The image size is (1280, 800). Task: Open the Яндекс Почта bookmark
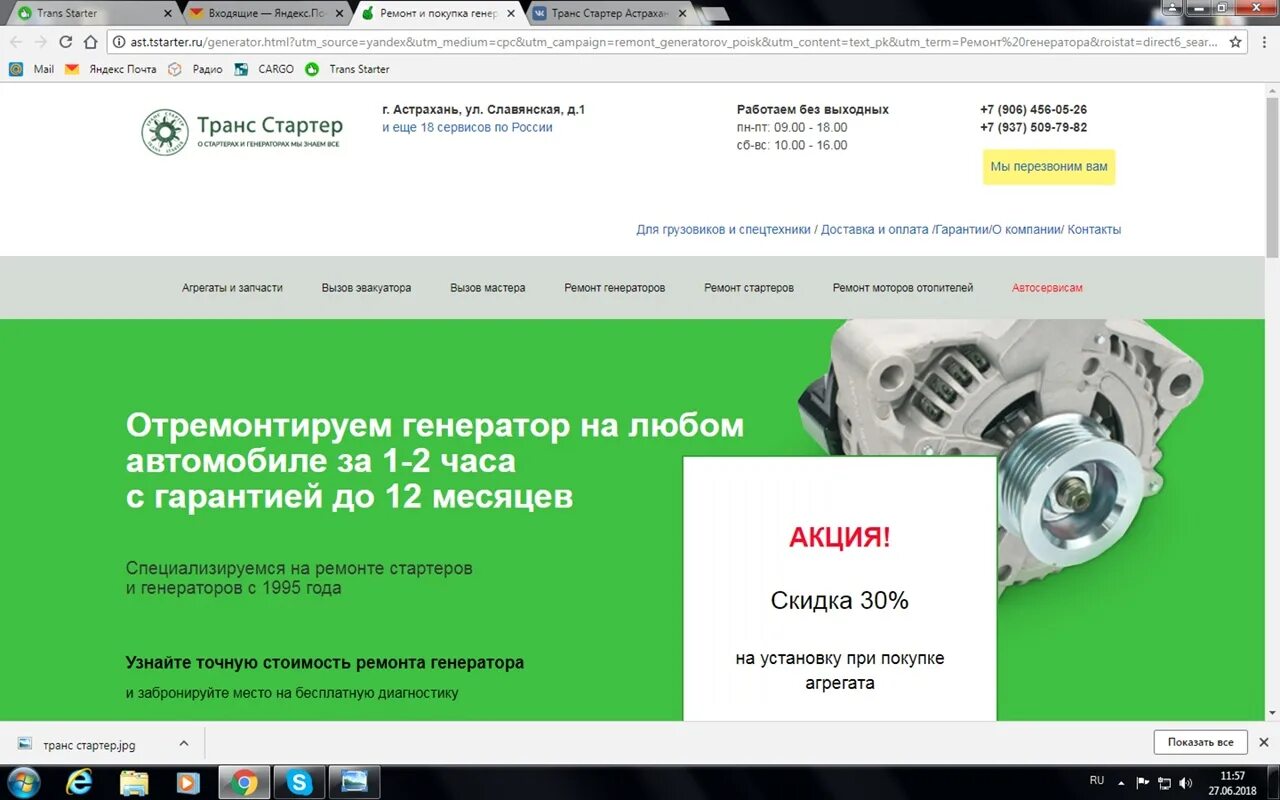coord(112,69)
